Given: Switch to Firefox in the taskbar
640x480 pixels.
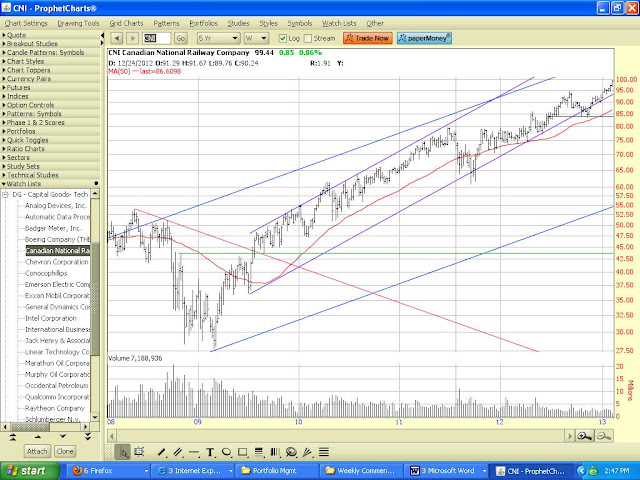Looking at the screenshot, I should point(108,471).
